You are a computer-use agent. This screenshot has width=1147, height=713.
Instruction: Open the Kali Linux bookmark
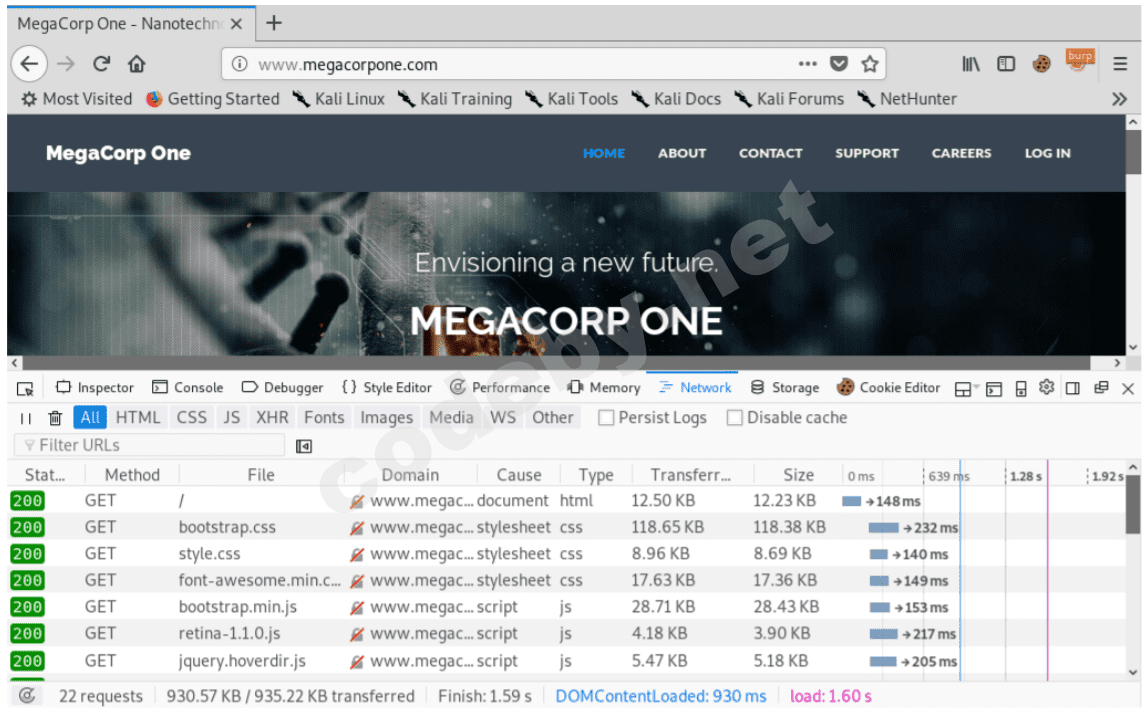click(x=339, y=99)
